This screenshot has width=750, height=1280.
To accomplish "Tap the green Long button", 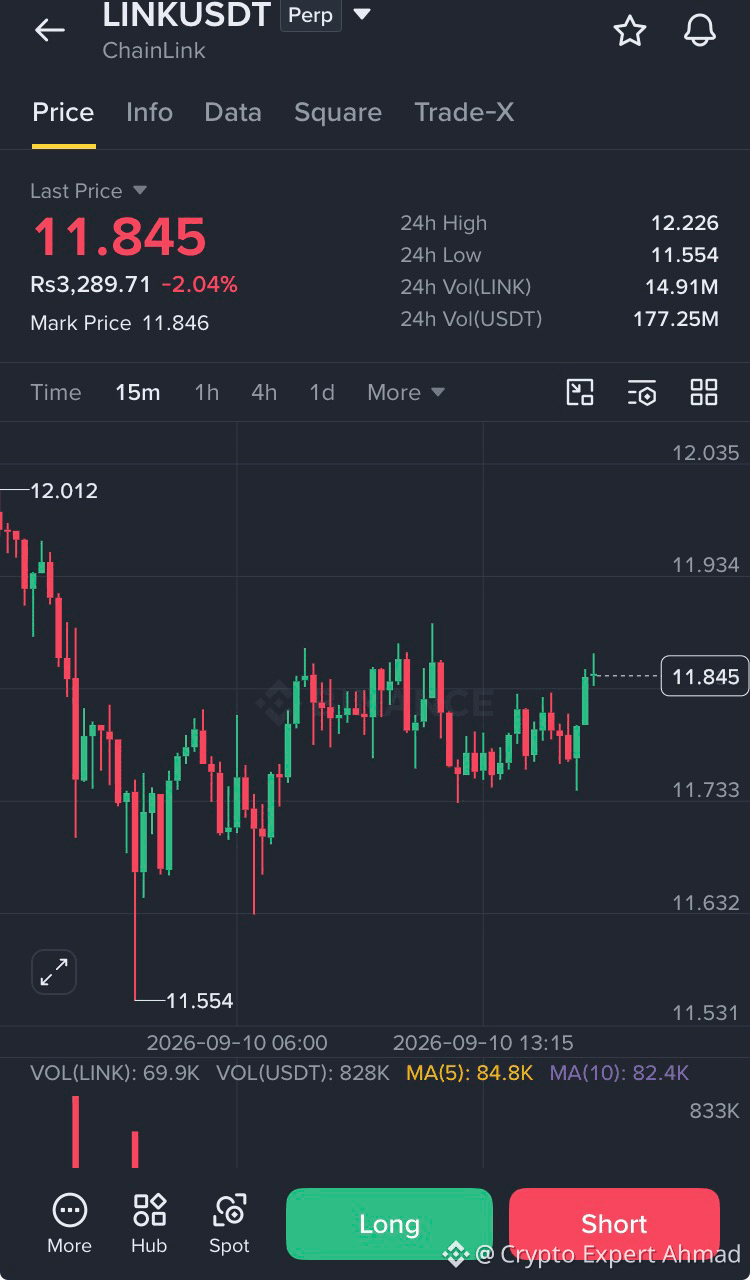I will (x=389, y=1223).
